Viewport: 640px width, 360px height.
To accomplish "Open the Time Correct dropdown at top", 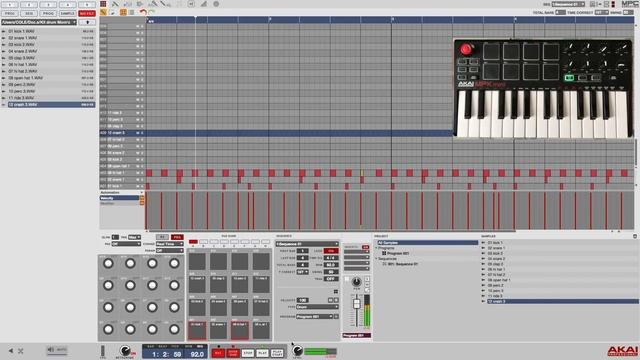I will pos(601,13).
